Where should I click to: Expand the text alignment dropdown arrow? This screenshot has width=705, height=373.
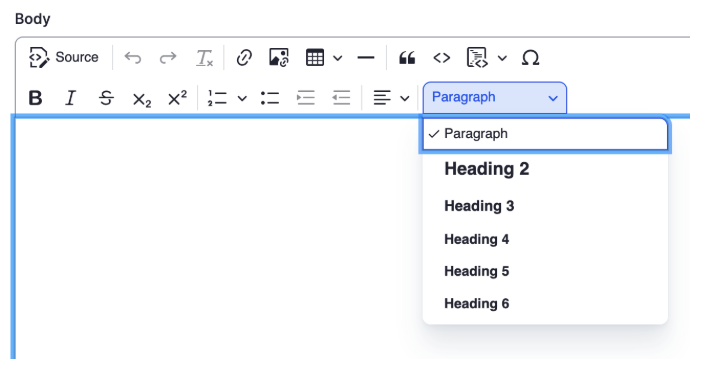405,98
